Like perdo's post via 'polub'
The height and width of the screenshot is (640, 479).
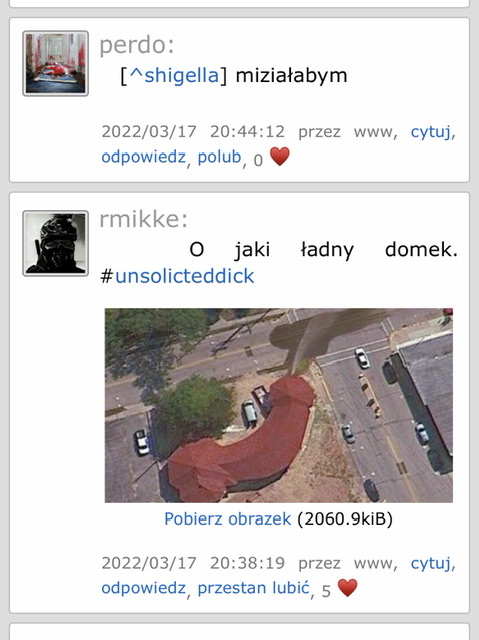(x=220, y=157)
